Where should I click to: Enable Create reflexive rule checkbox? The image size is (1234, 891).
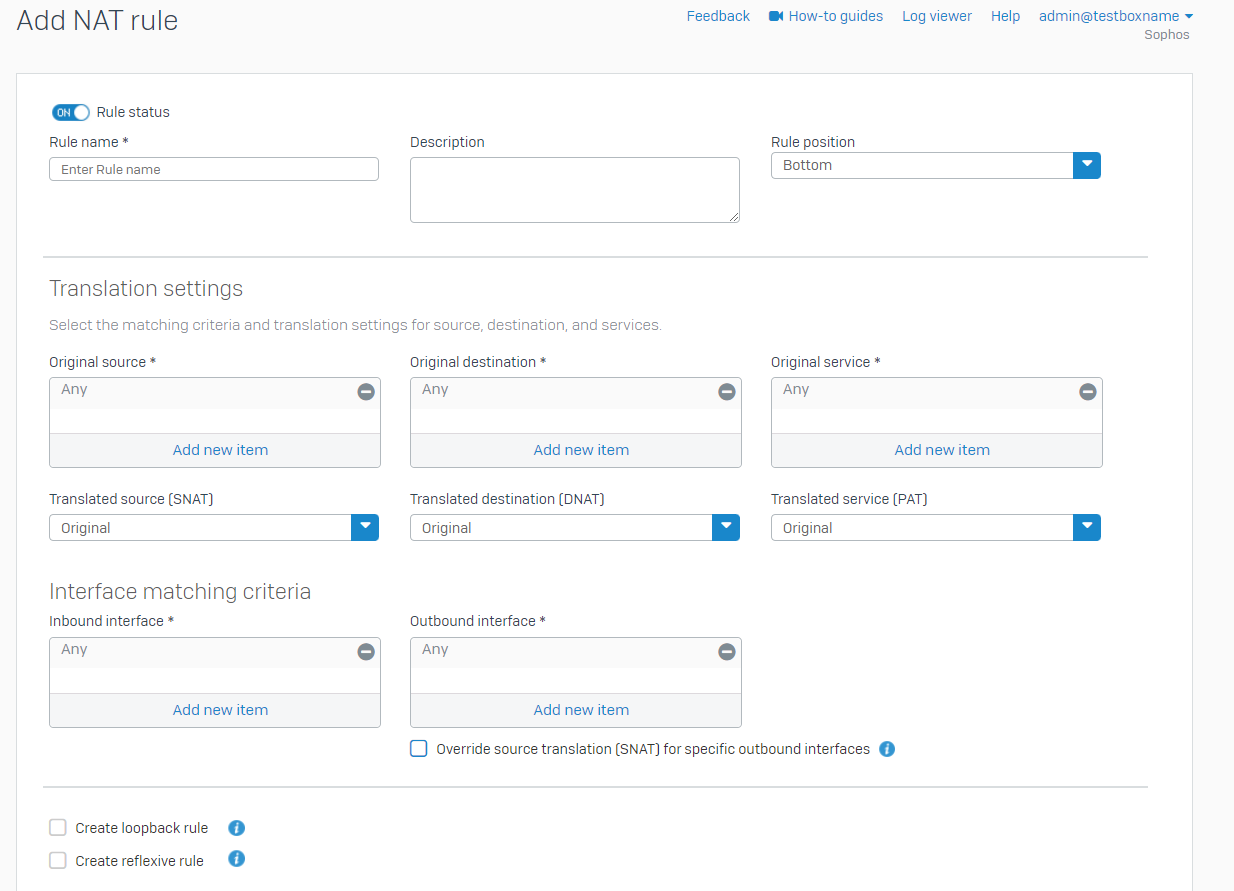[x=58, y=860]
